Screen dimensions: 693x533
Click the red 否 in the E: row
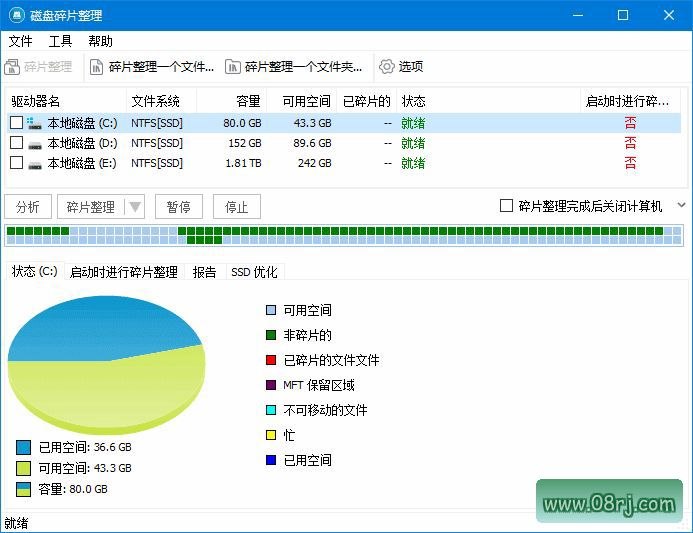(x=631, y=163)
